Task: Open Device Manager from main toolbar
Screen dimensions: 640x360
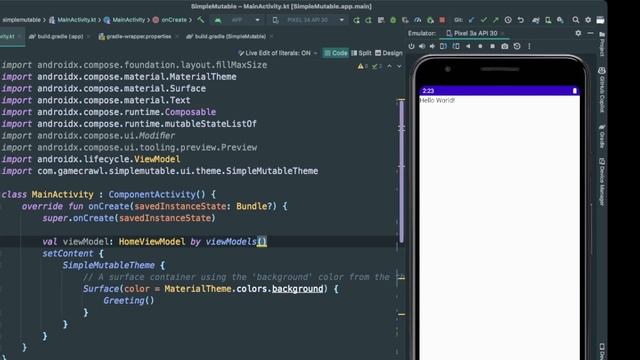Action: pyautogui.click(x=548, y=20)
